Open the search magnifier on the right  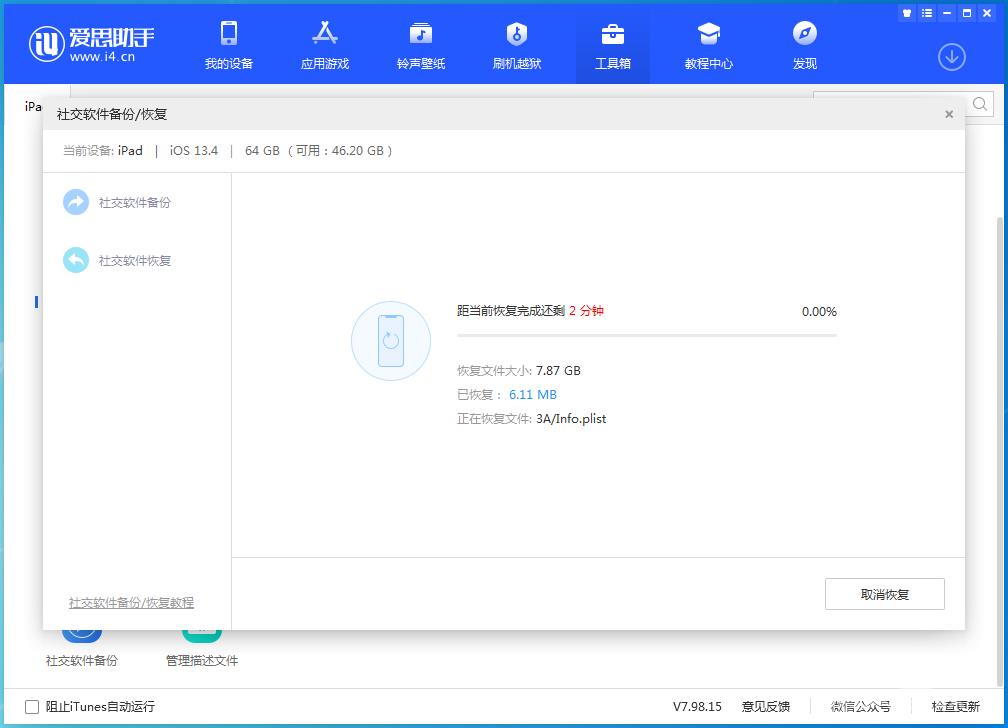(x=979, y=103)
